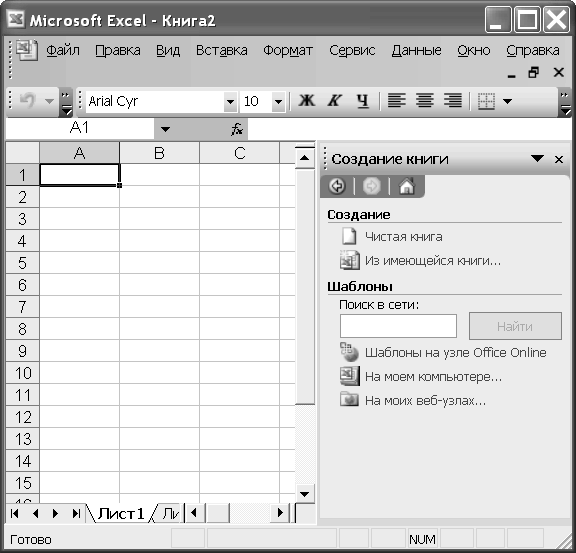This screenshot has height=553, width=576.
Task: Click previous sheet tab navigation arrow
Action: pos(35,513)
